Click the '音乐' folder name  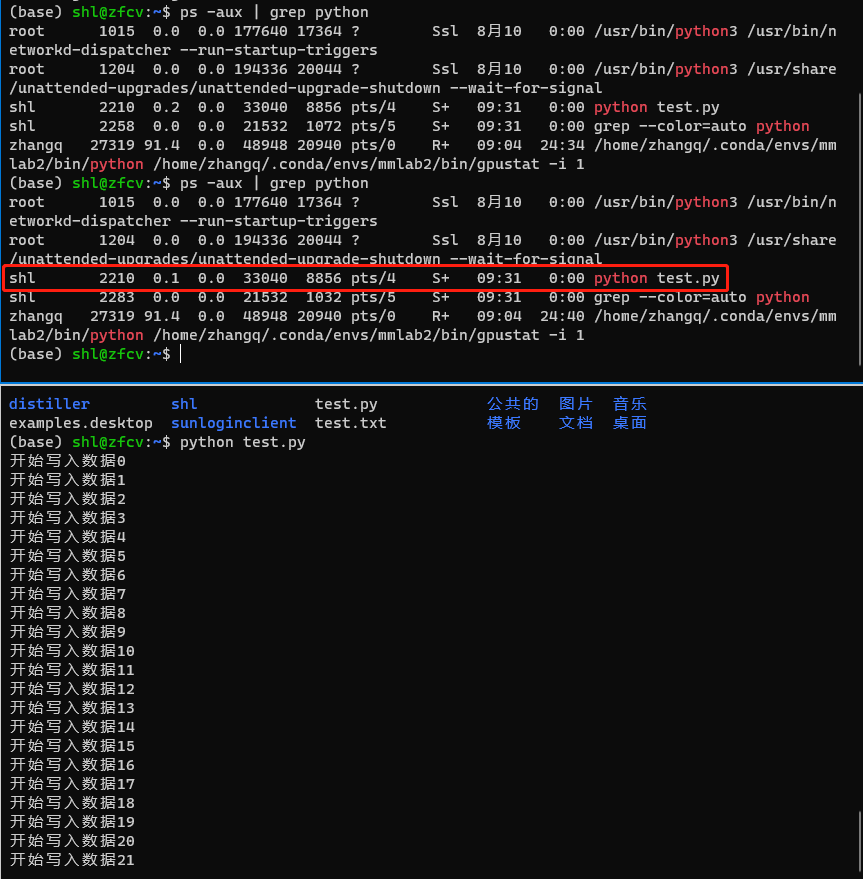(630, 404)
